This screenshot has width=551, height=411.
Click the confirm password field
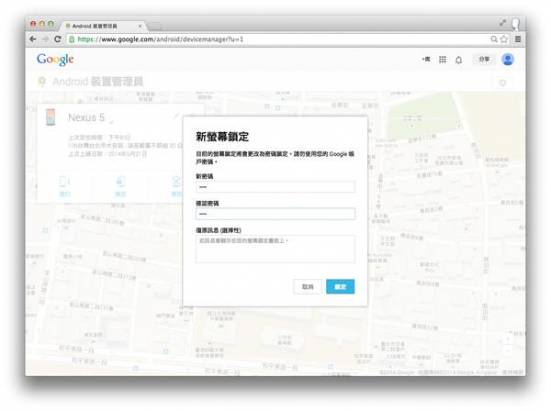[x=275, y=214]
